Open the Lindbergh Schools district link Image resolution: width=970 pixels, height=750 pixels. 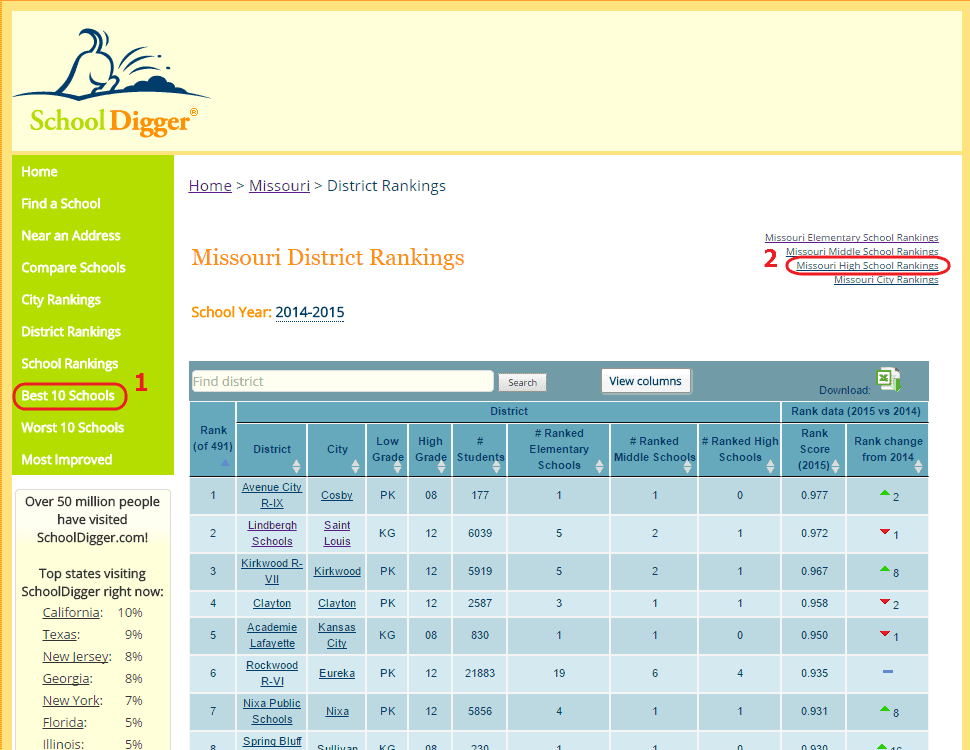click(272, 533)
